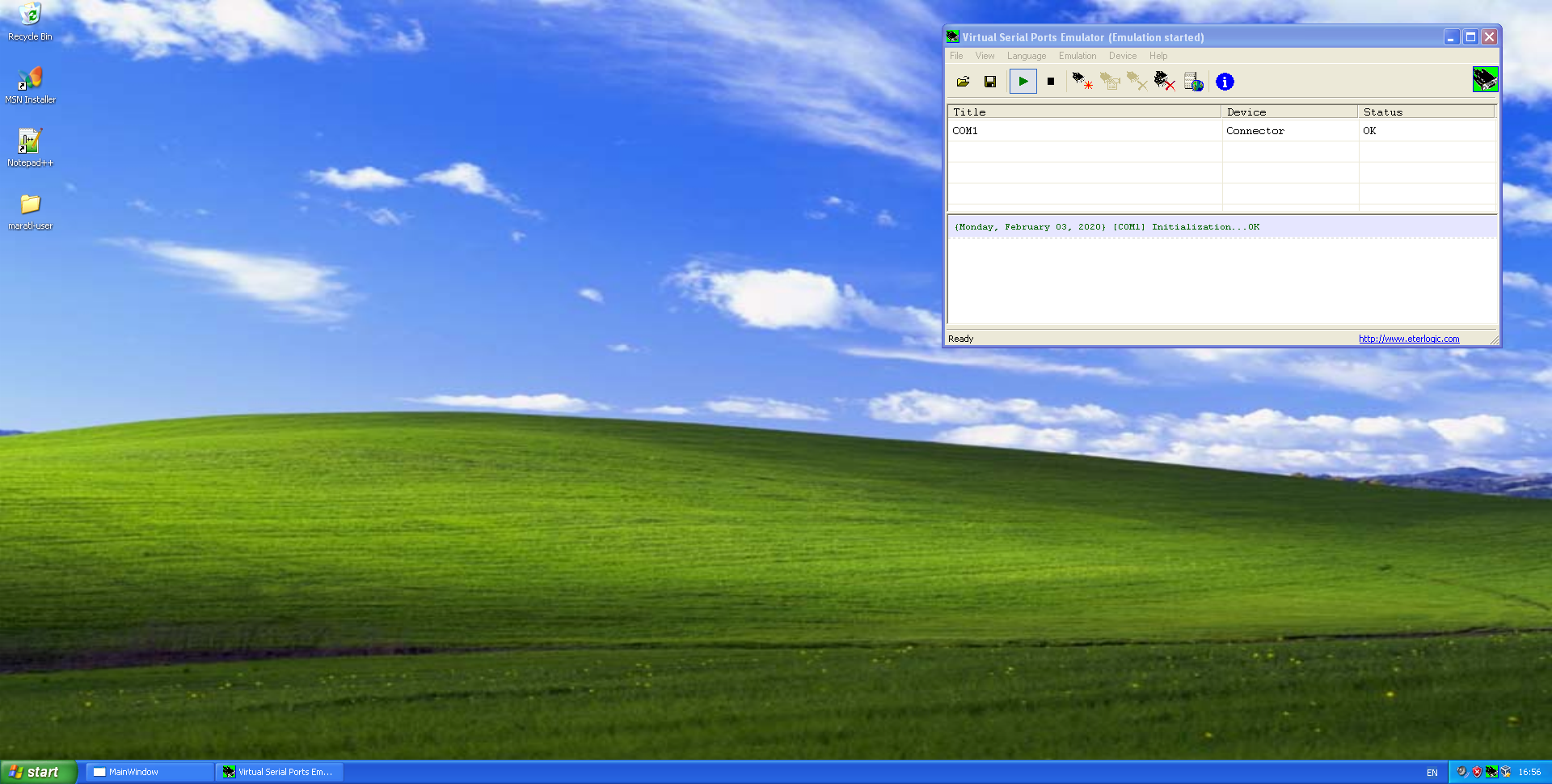Click the greyed Reinitialize device icon
The image size is (1552, 784).
(1110, 81)
